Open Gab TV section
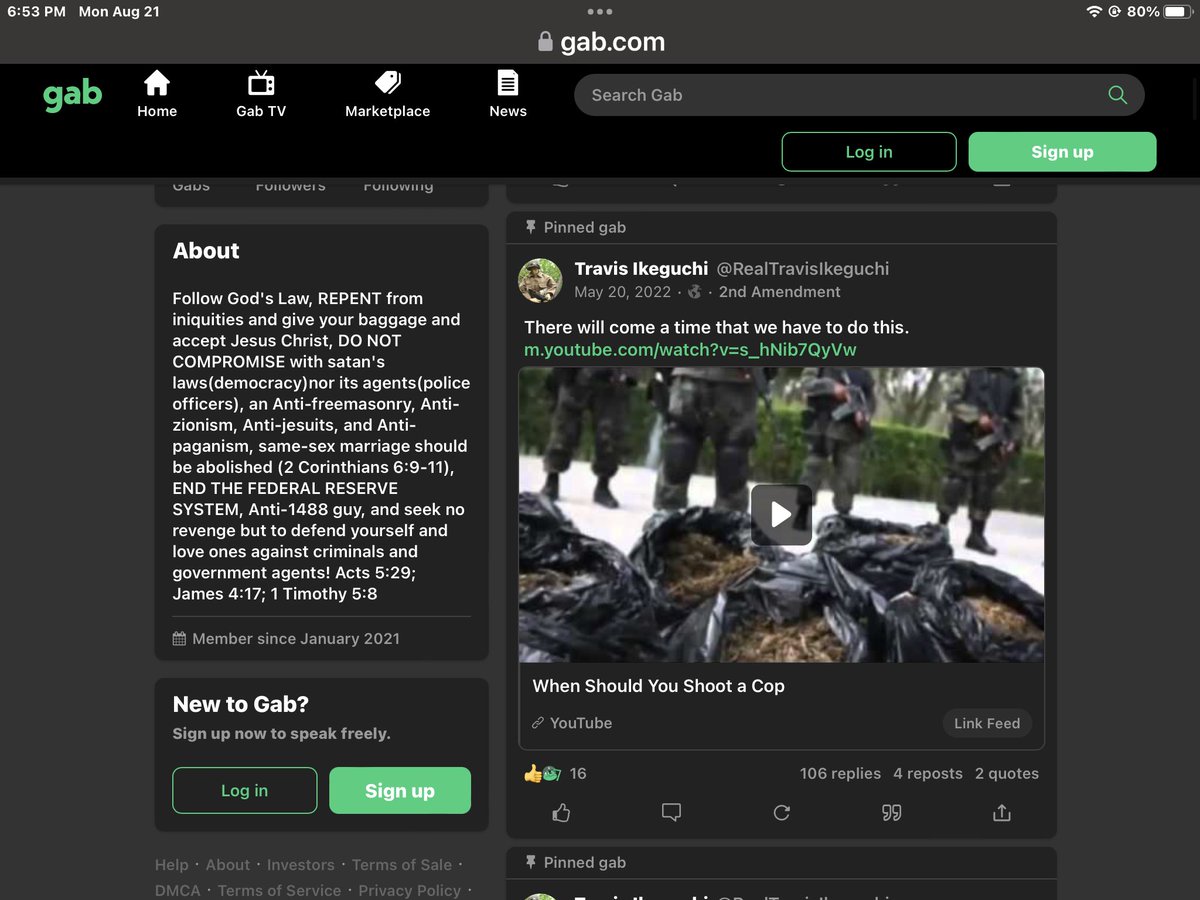Image resolution: width=1200 pixels, height=900 pixels. coord(261,95)
